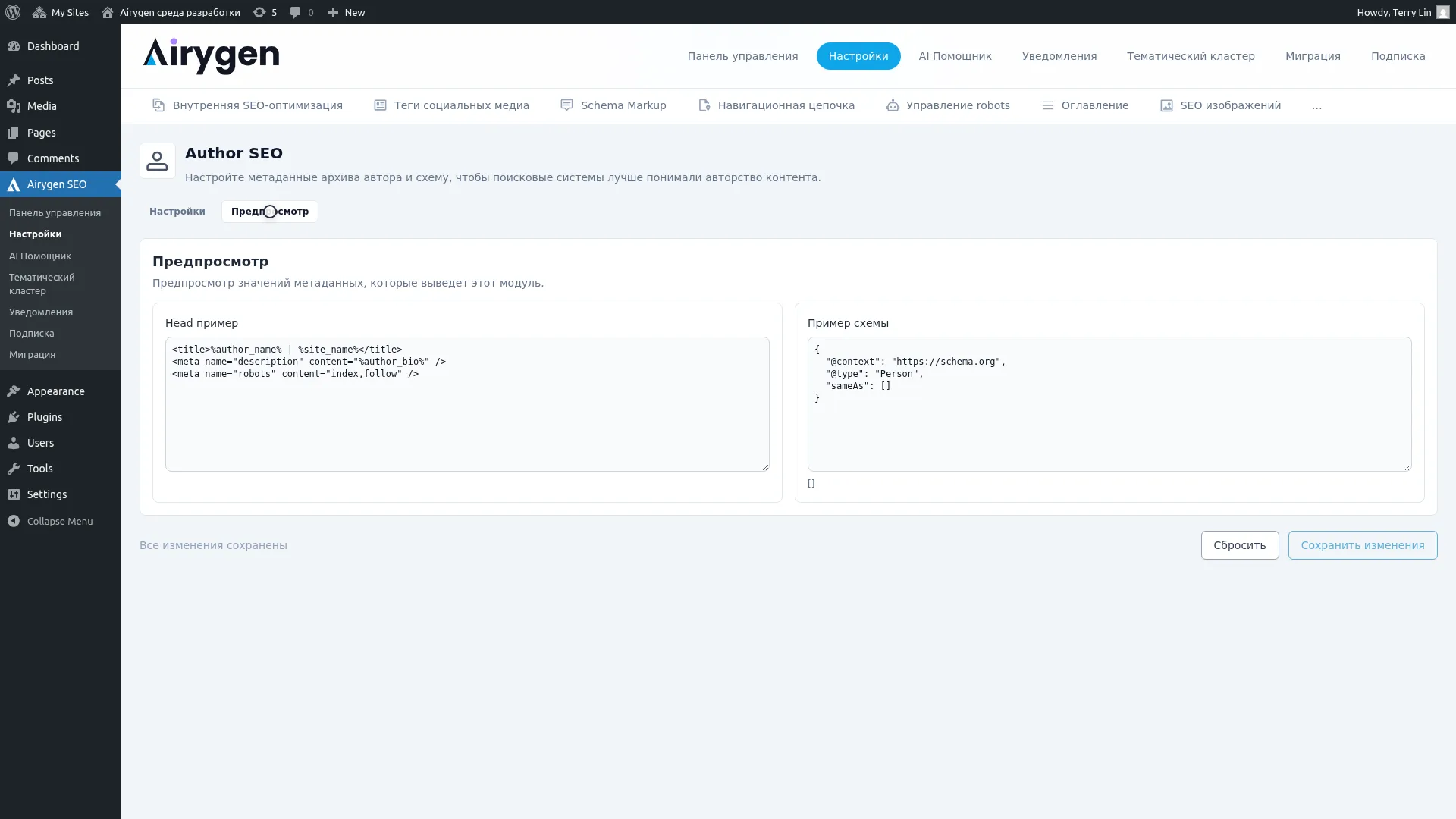Open Тематический кластер sidebar submenu item

pyautogui.click(x=42, y=284)
